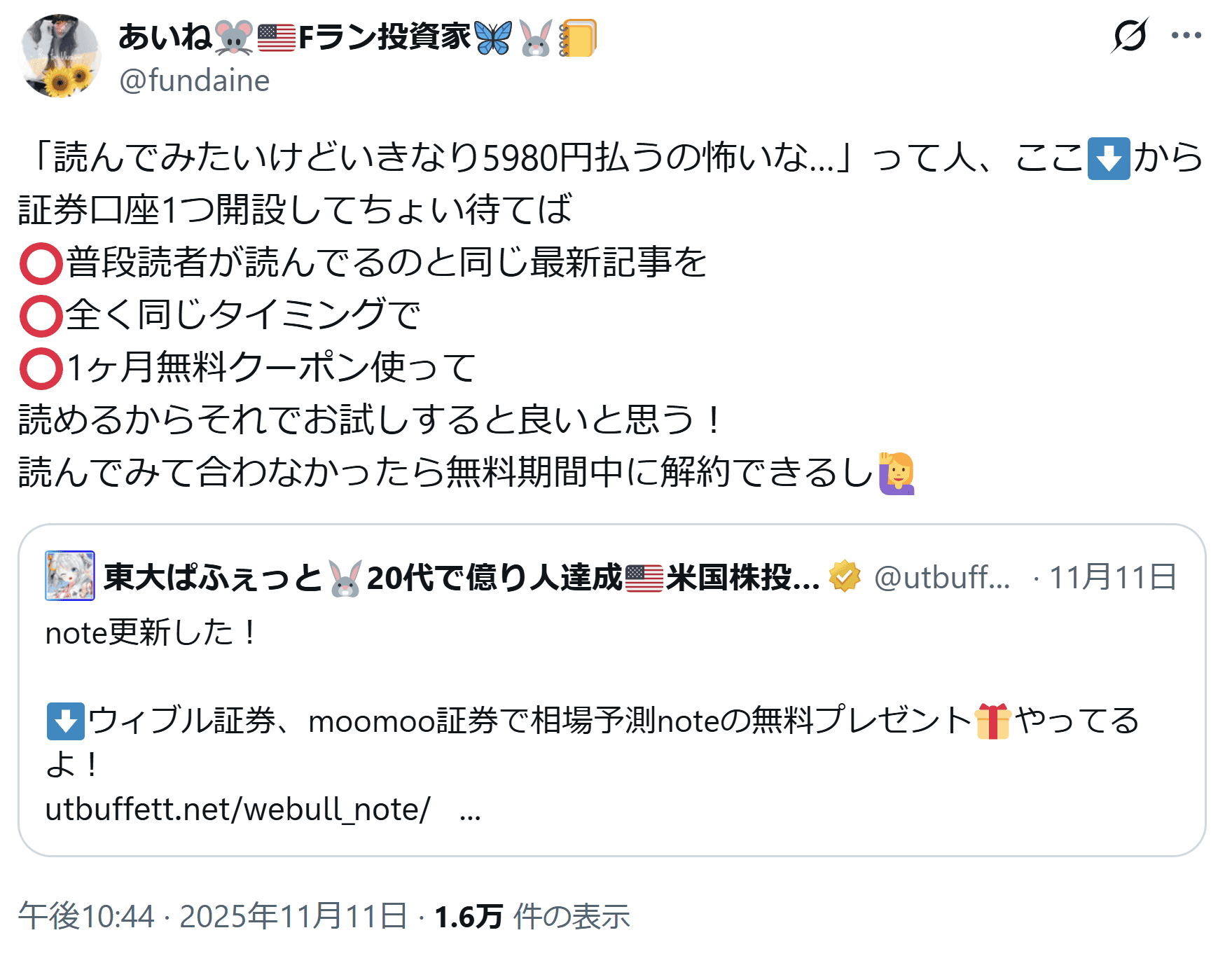Click the yellow notebook emoji in display name
1232x963 pixels.
coord(578,37)
